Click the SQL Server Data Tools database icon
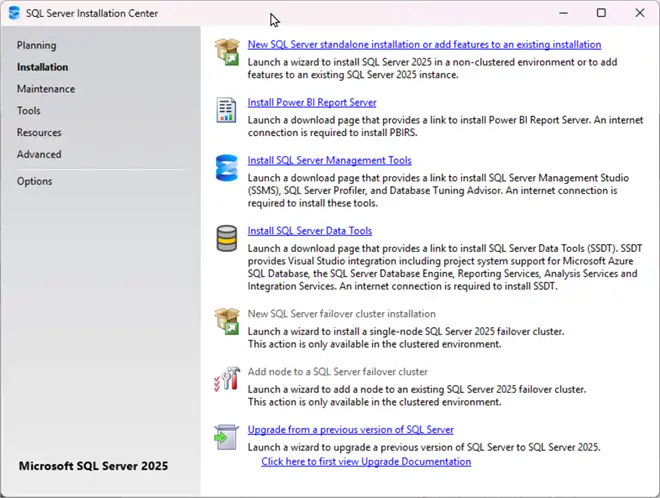The image size is (660, 498). click(x=226, y=238)
